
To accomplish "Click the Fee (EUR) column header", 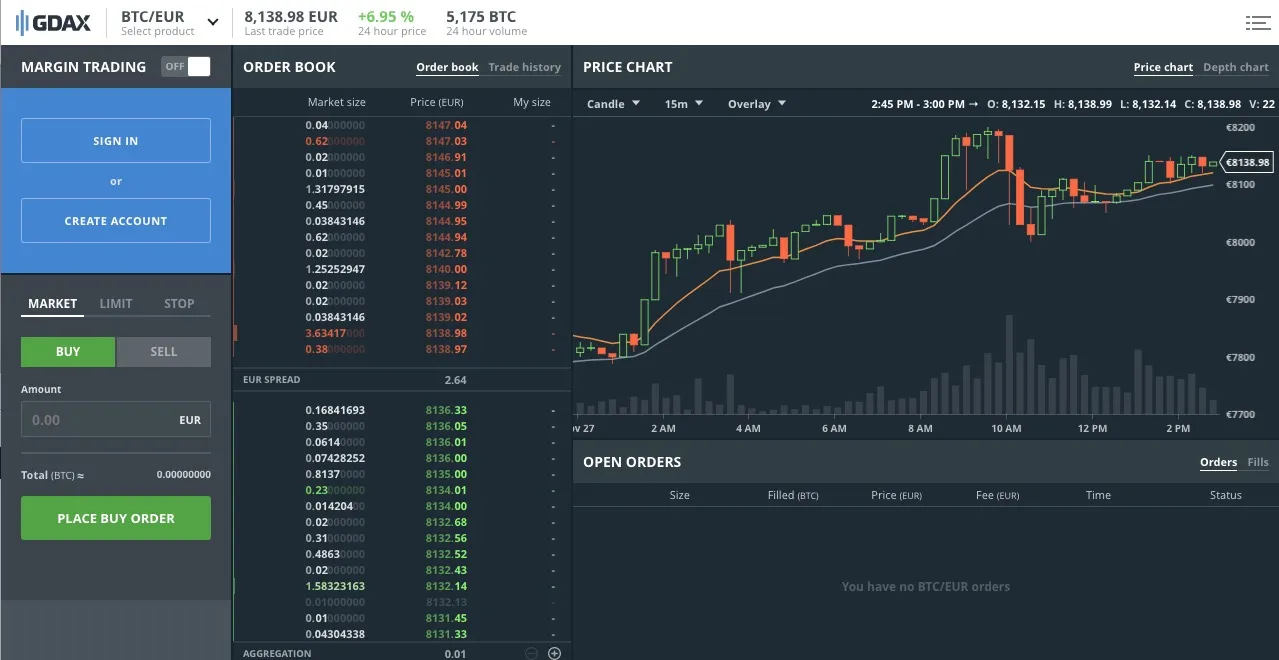I will click(x=997, y=495).
